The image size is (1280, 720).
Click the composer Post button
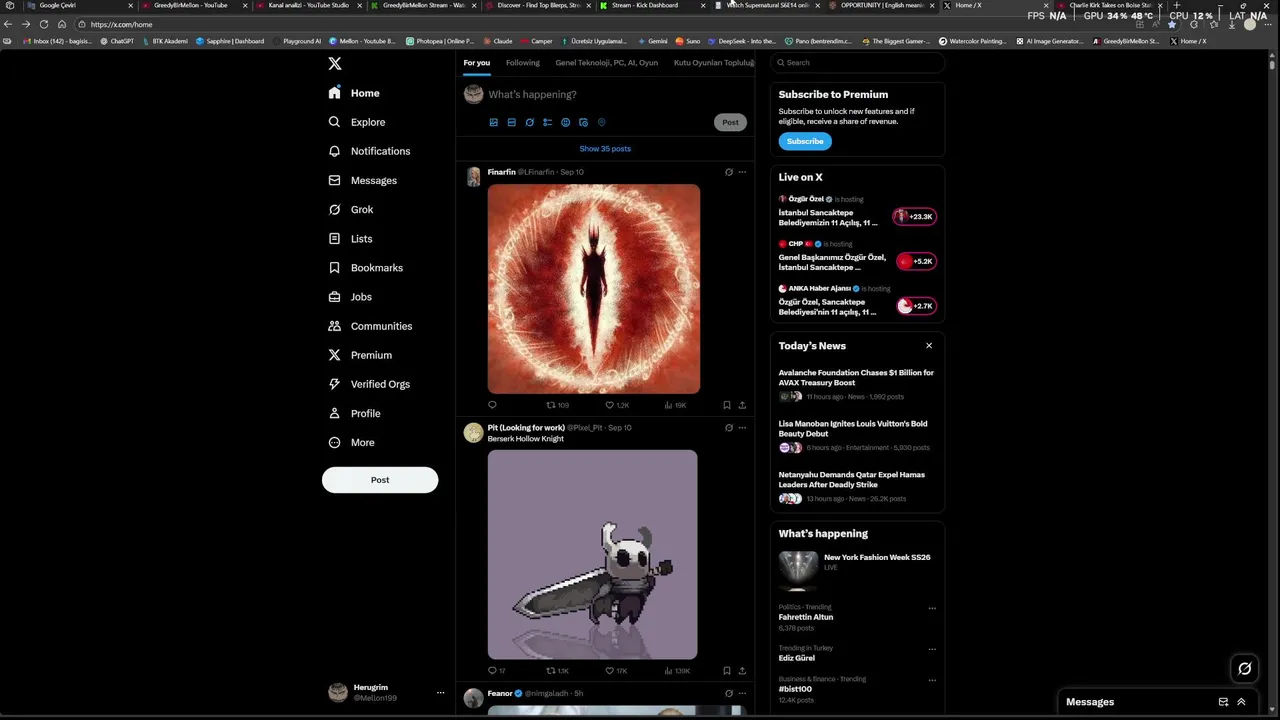730,122
